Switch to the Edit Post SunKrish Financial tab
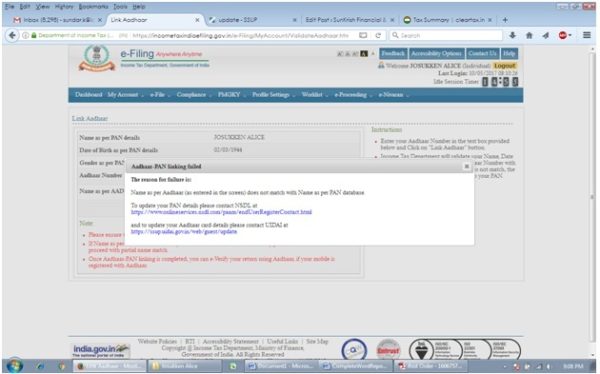This screenshot has width=600, height=374. 349,20
